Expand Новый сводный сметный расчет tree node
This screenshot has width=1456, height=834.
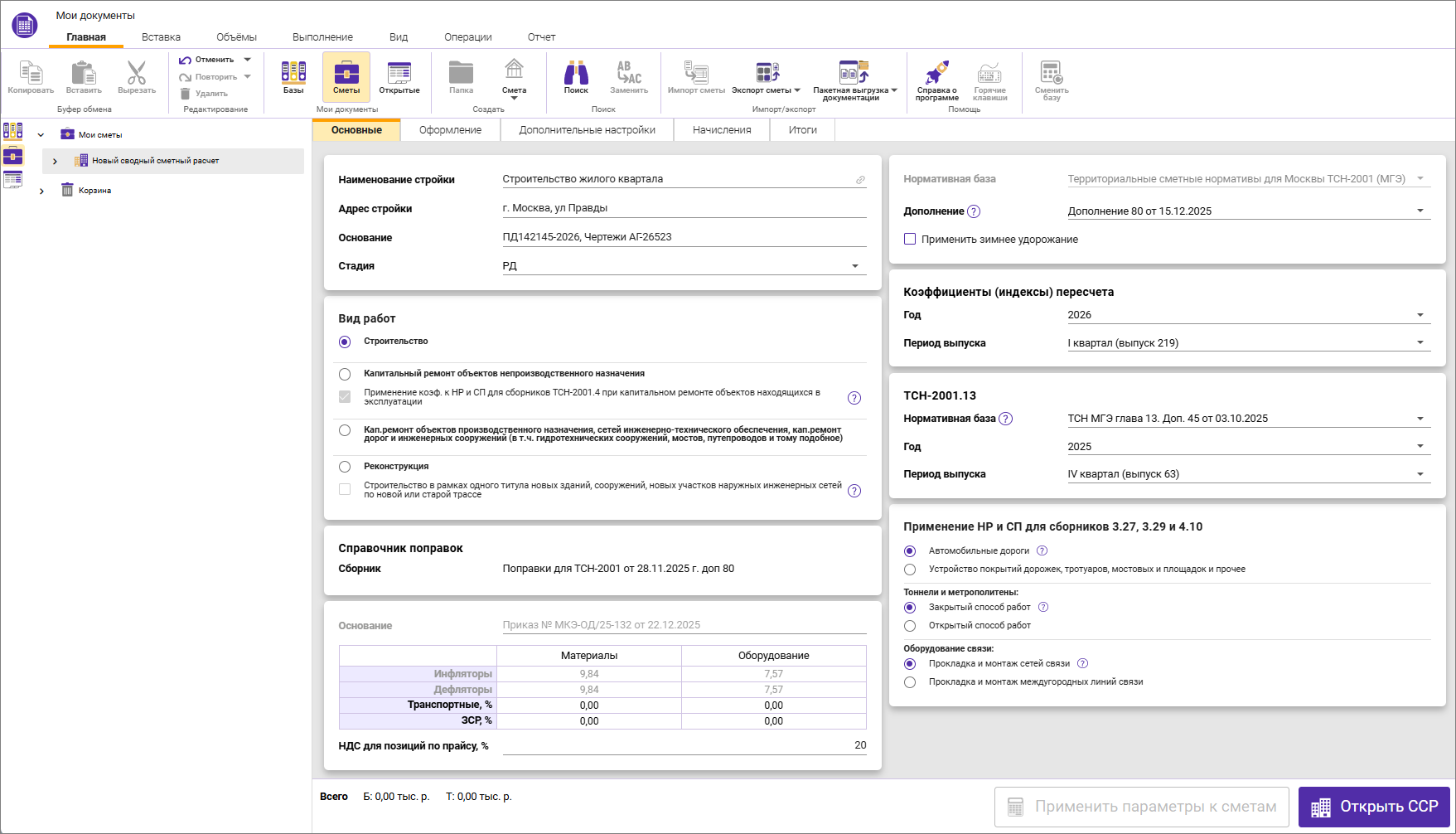point(55,162)
